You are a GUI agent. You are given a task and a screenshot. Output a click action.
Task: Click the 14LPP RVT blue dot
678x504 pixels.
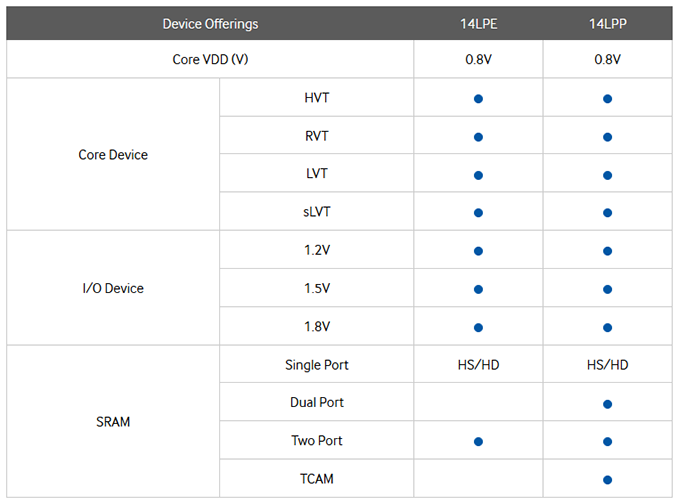(x=607, y=136)
